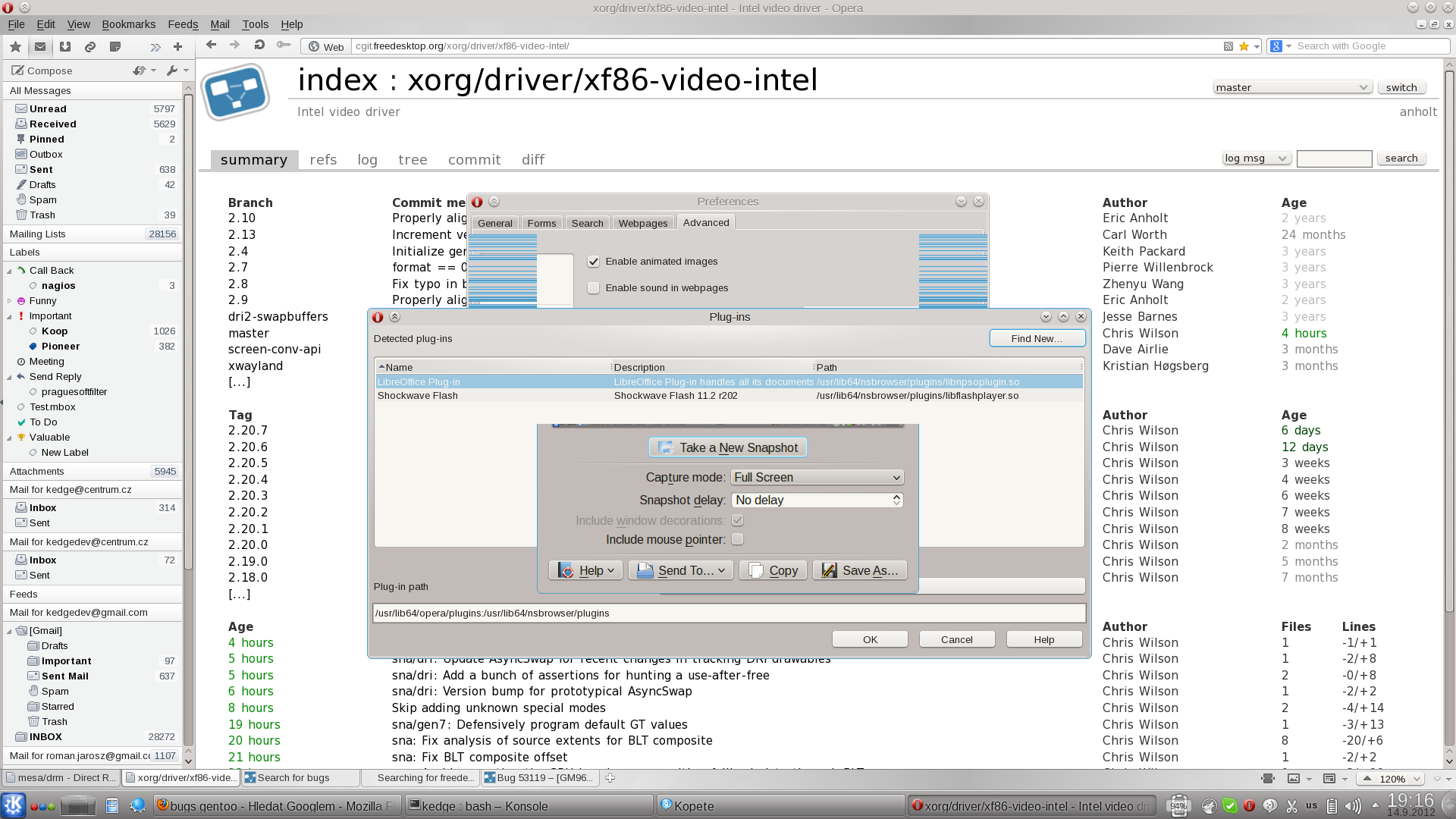Open the Links panel icon

pos(90,47)
